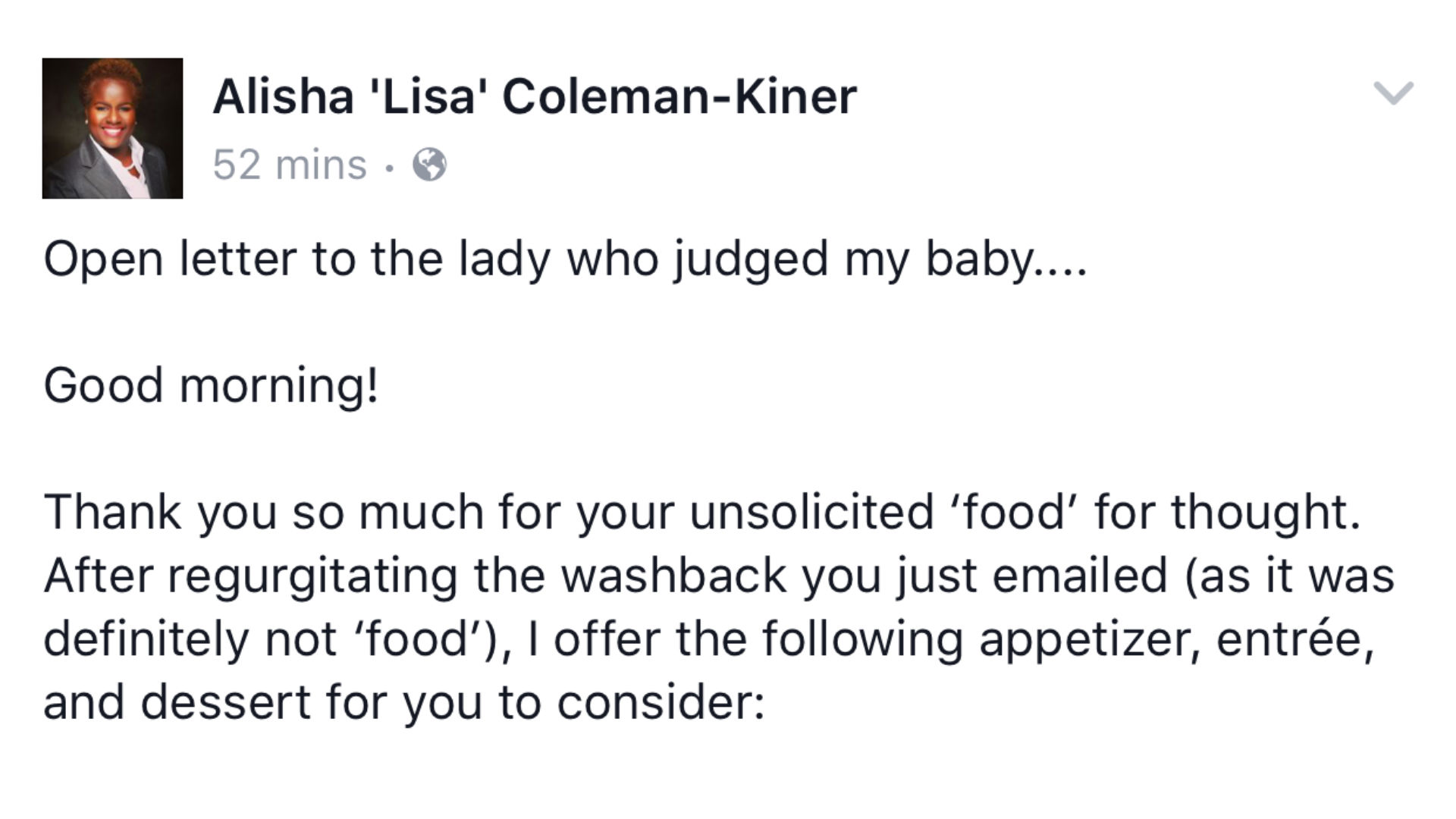This screenshot has height=819, width=1456.
Task: Click the words "Thank you so much"
Action: point(264,512)
